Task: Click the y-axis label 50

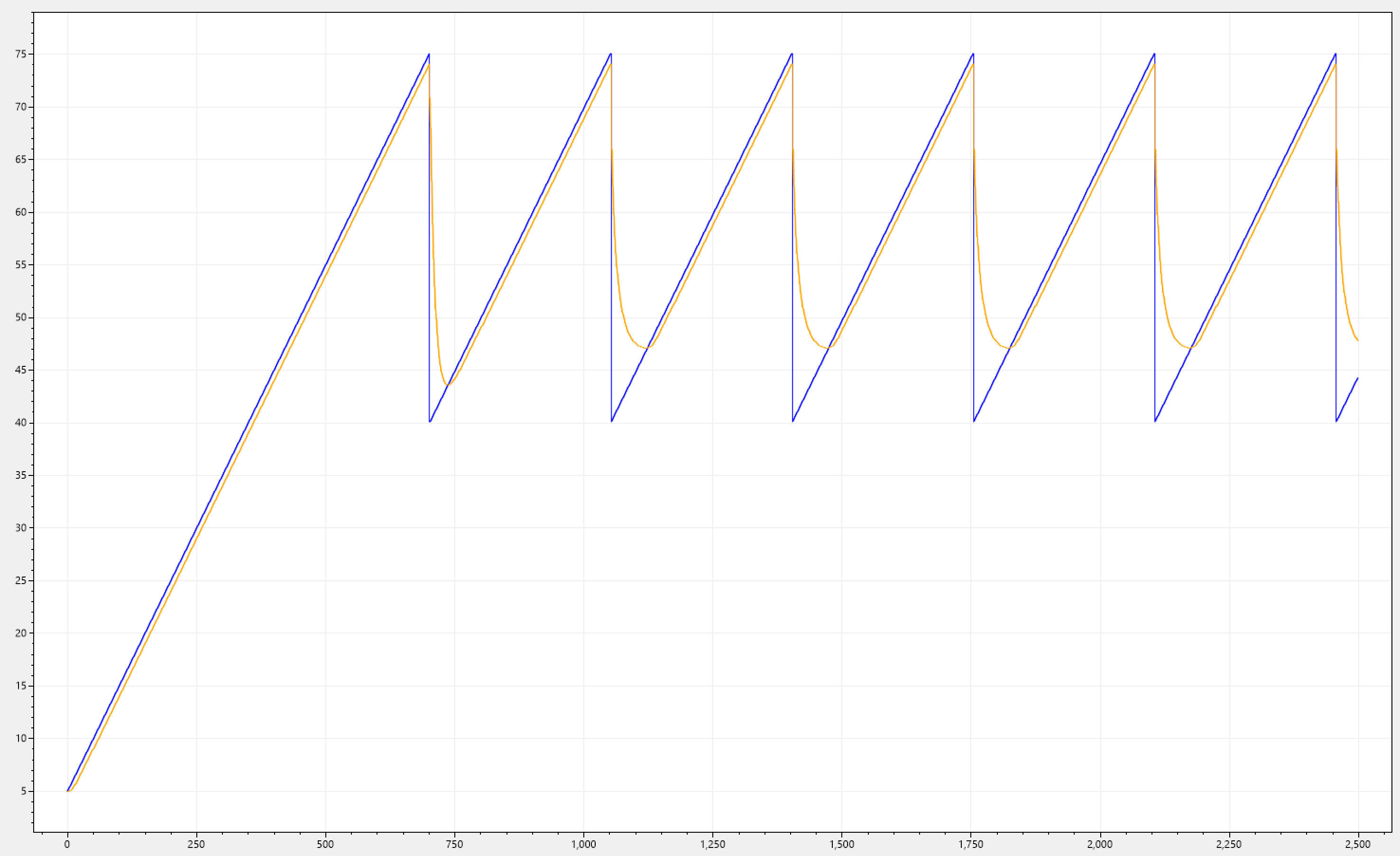Action: pyautogui.click(x=21, y=317)
